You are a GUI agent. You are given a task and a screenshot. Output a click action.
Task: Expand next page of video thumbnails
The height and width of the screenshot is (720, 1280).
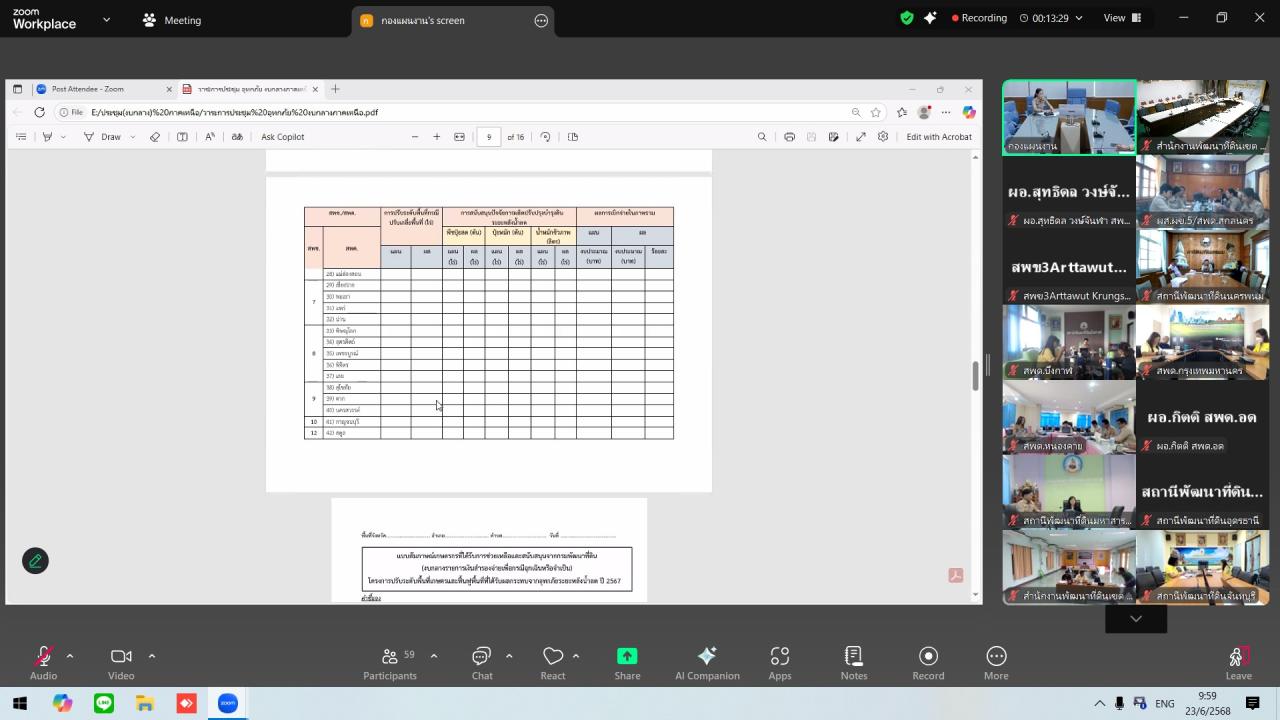point(1135,619)
